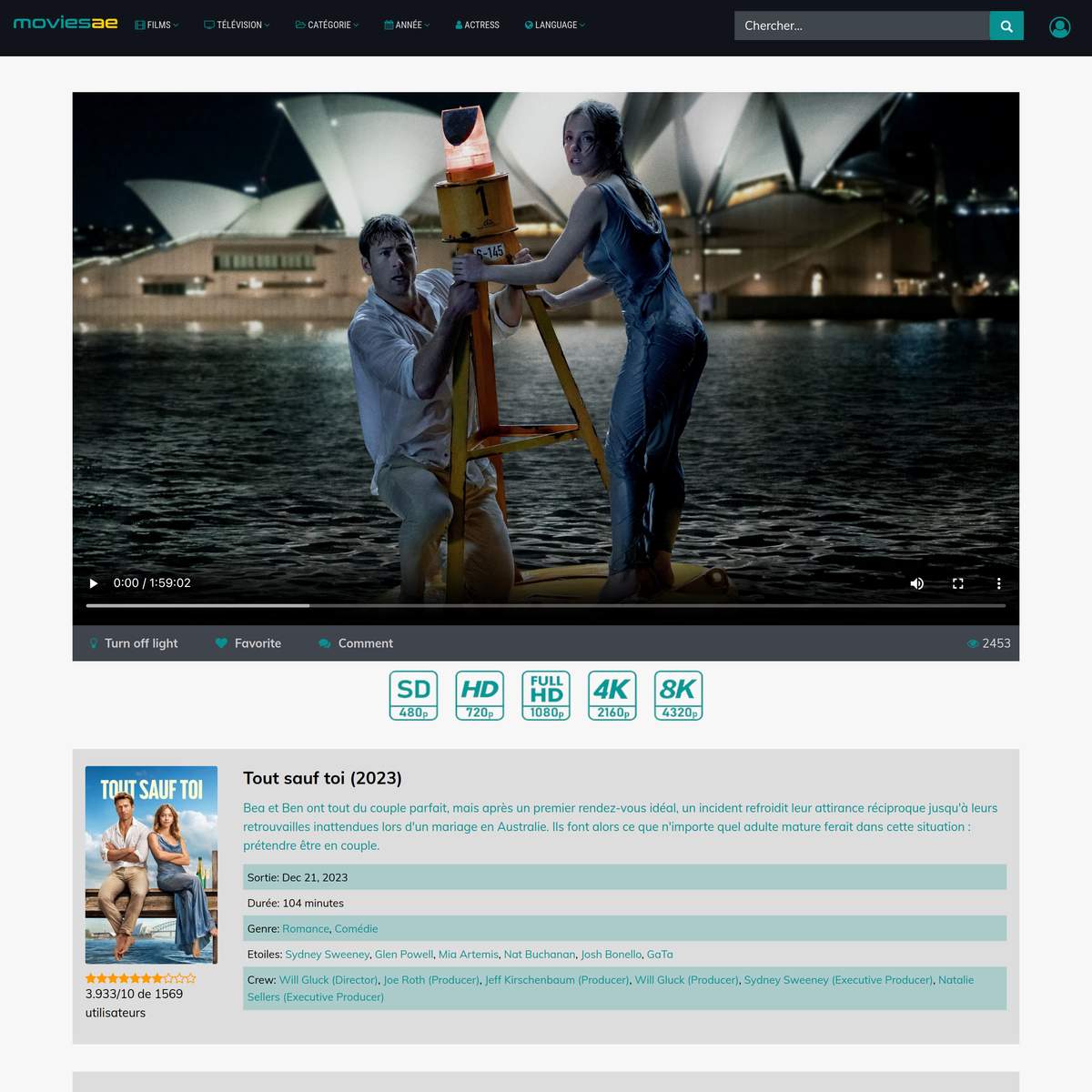The height and width of the screenshot is (1092, 1092).
Task: Toggle Turn off light
Action: coord(133,643)
